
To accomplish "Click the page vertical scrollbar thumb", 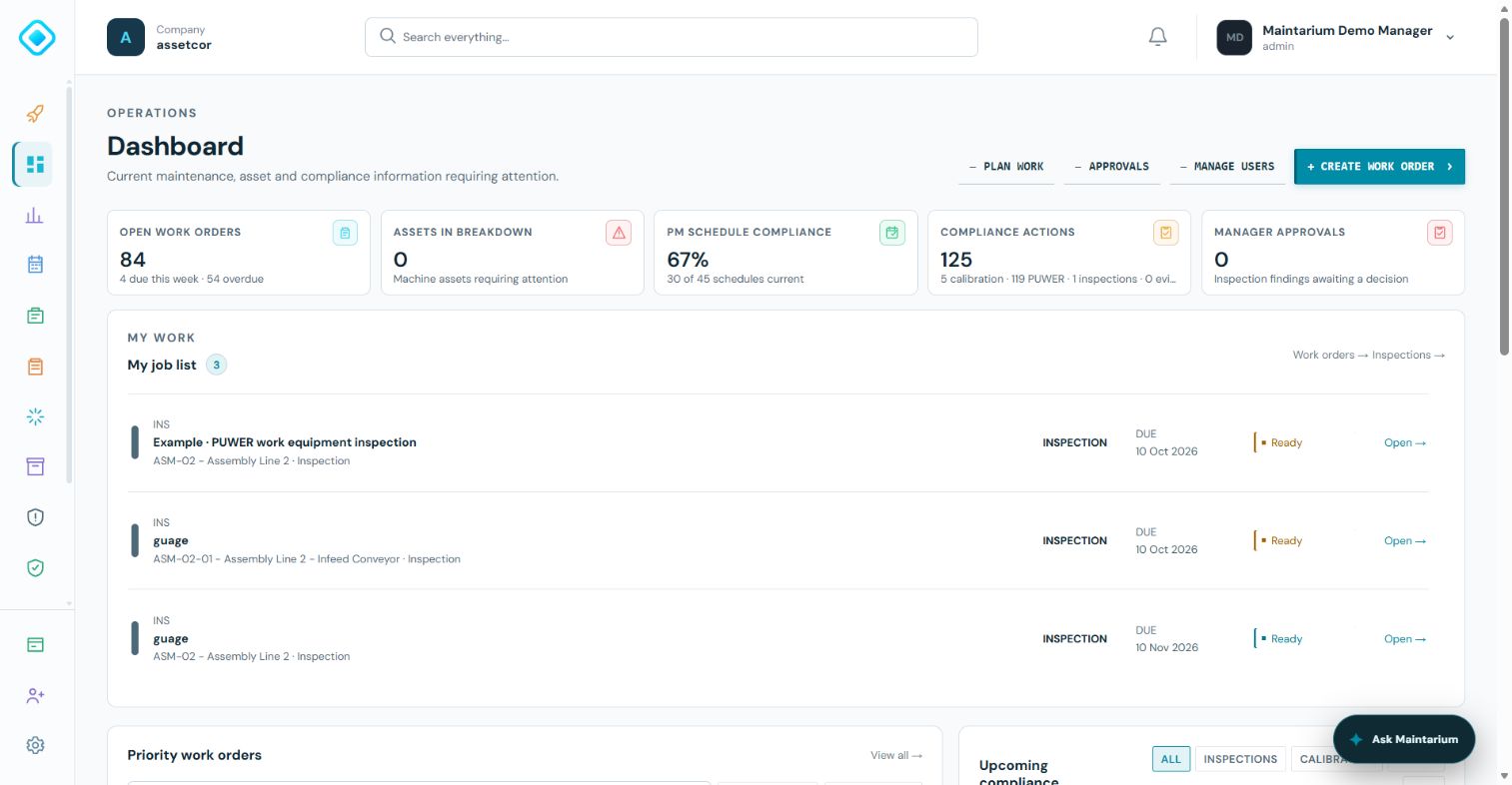I will (x=1504, y=186).
